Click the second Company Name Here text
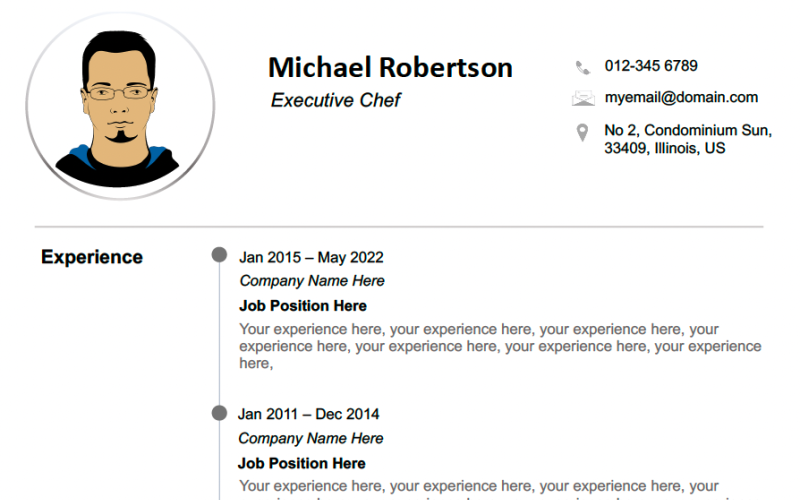 click(x=311, y=438)
